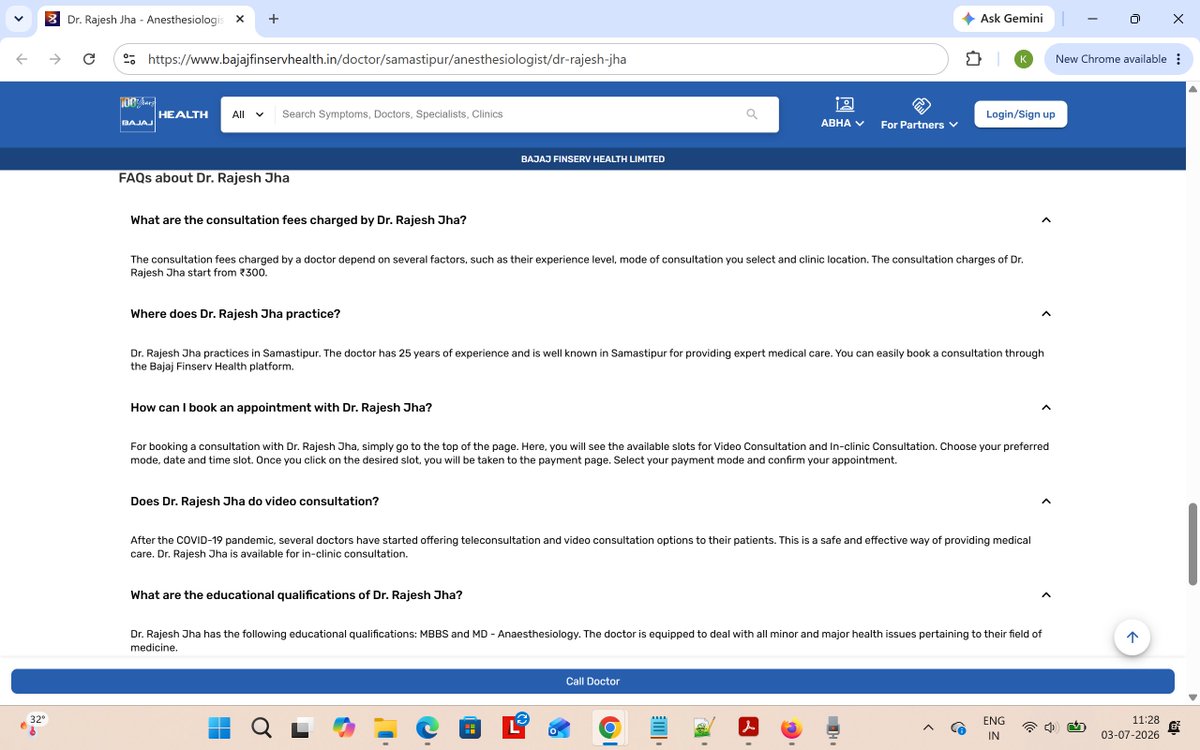Click the Ask Gemini button
Screen dimensions: 1200x750
[1001, 18]
